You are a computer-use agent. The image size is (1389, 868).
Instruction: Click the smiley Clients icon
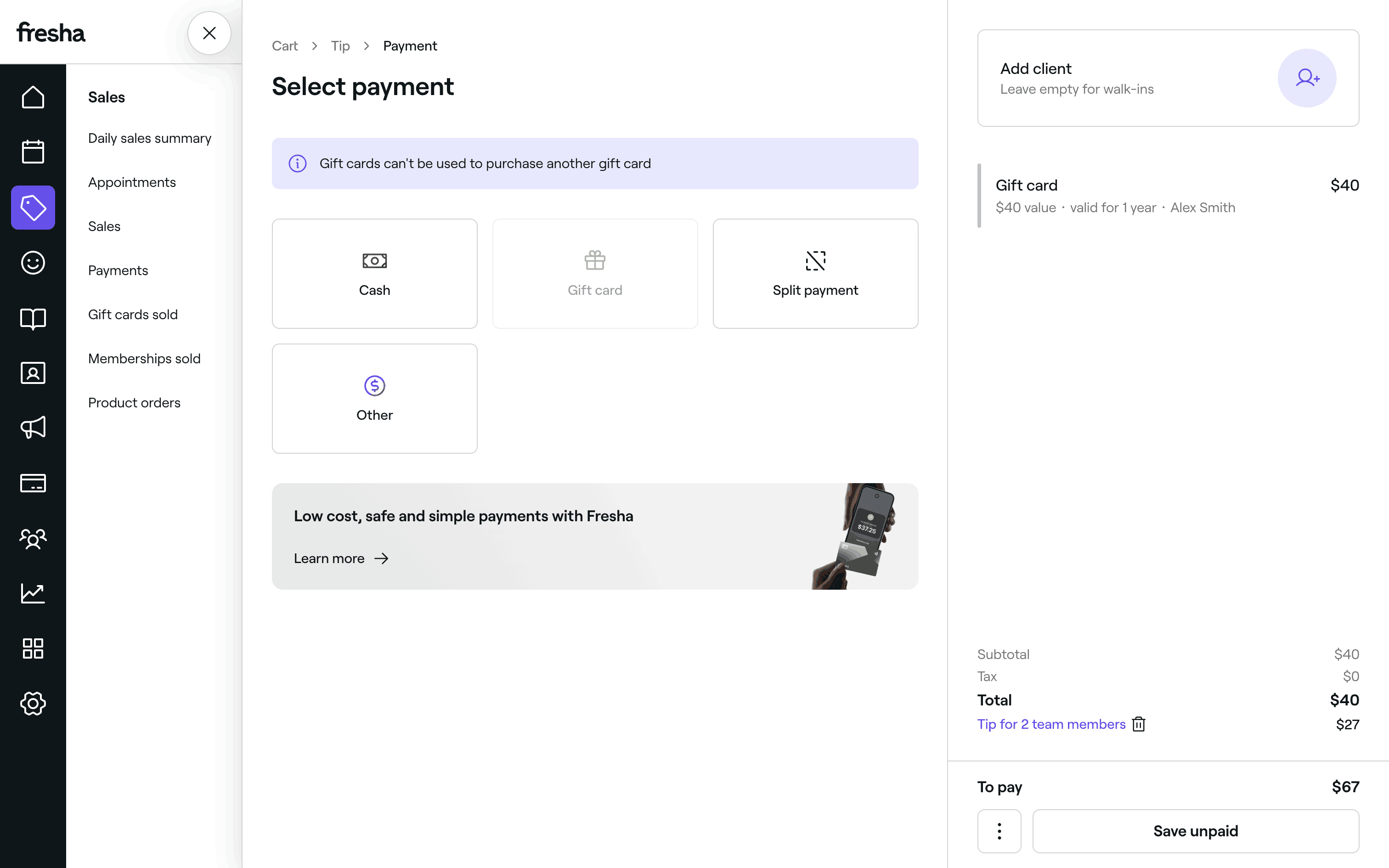coord(33,263)
